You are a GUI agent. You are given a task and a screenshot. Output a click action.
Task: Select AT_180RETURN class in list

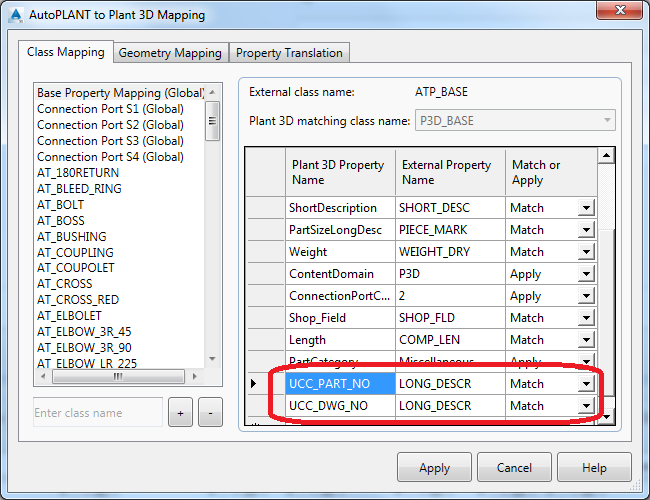[x=78, y=173]
